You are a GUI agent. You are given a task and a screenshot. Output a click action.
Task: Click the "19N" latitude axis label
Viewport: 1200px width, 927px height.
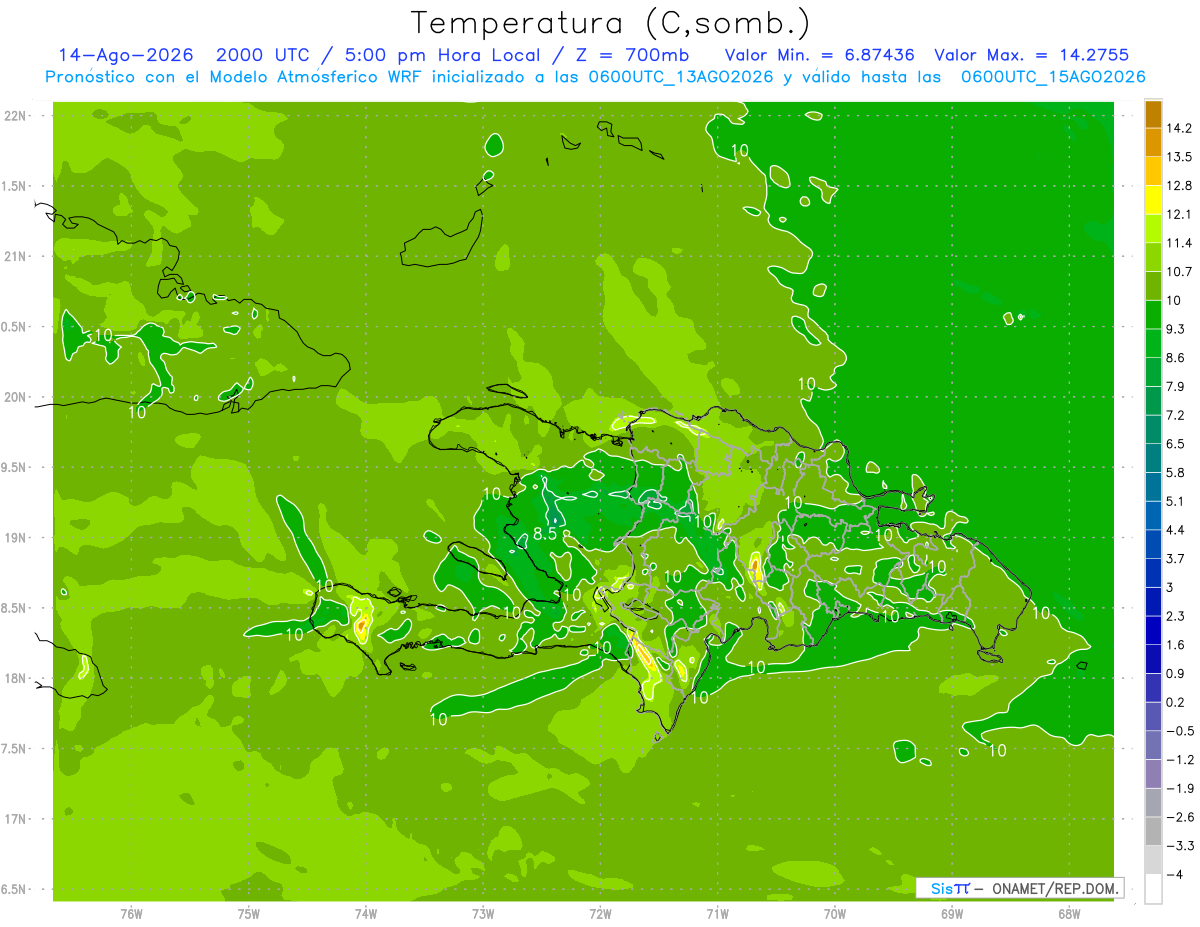coord(17,537)
